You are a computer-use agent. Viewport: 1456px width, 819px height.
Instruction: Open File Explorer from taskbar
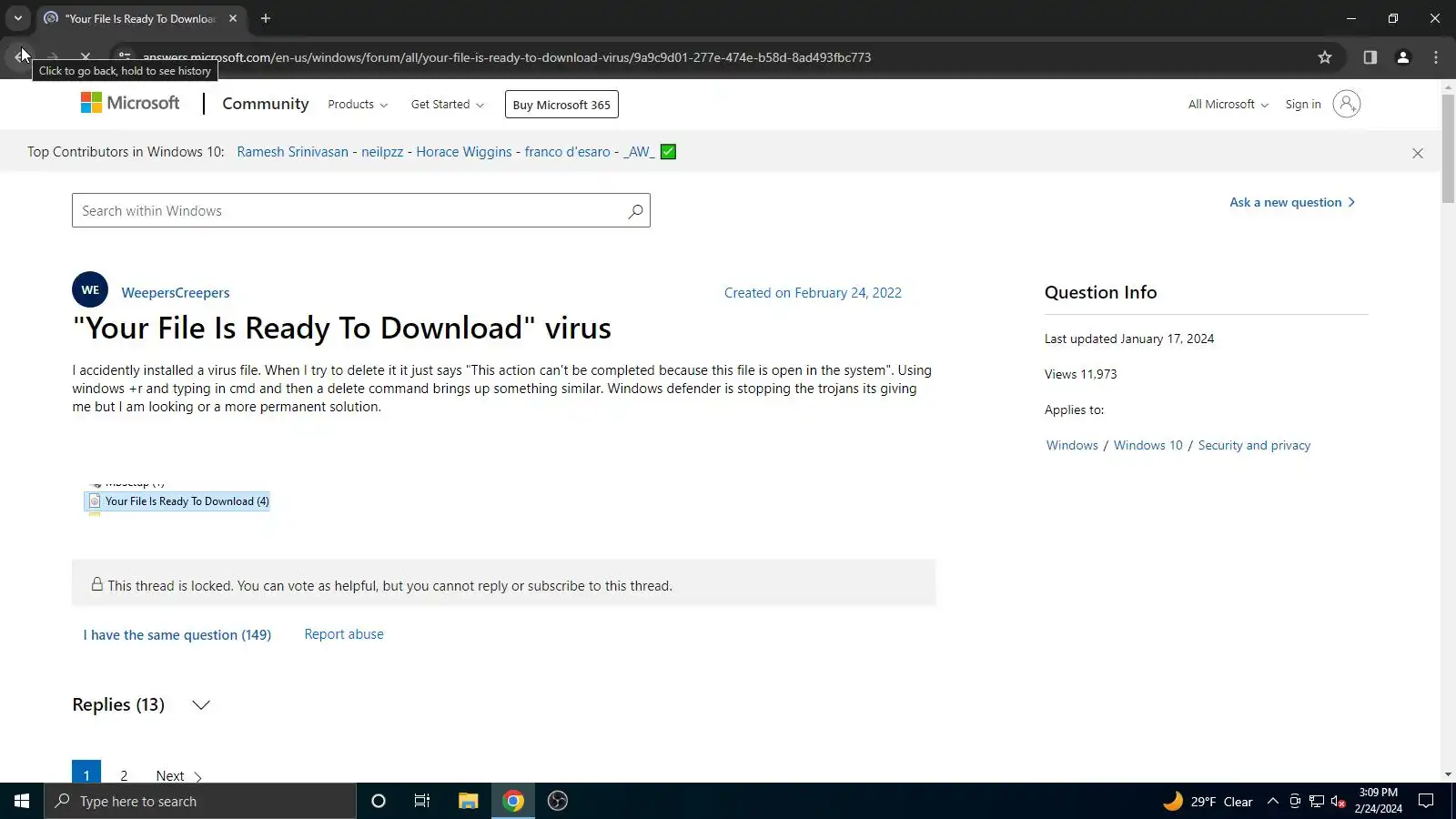pyautogui.click(x=468, y=801)
